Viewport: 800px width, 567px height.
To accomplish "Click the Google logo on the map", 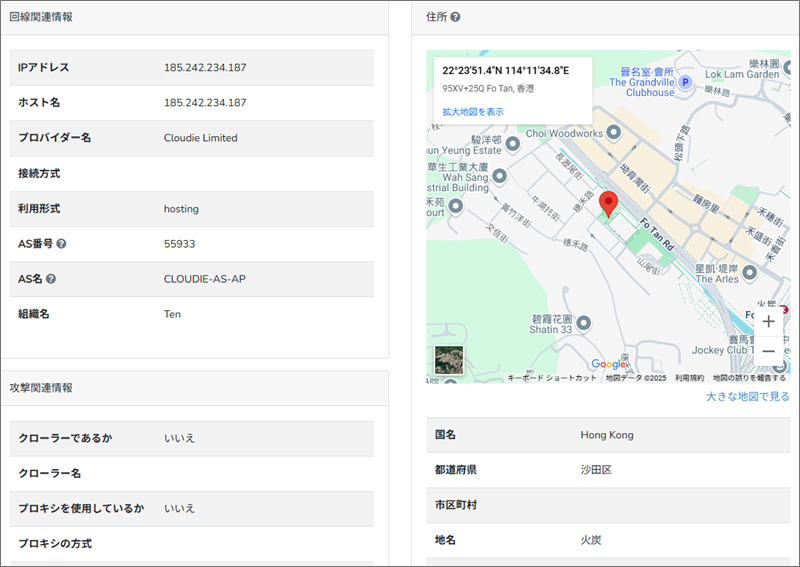I will tap(609, 365).
